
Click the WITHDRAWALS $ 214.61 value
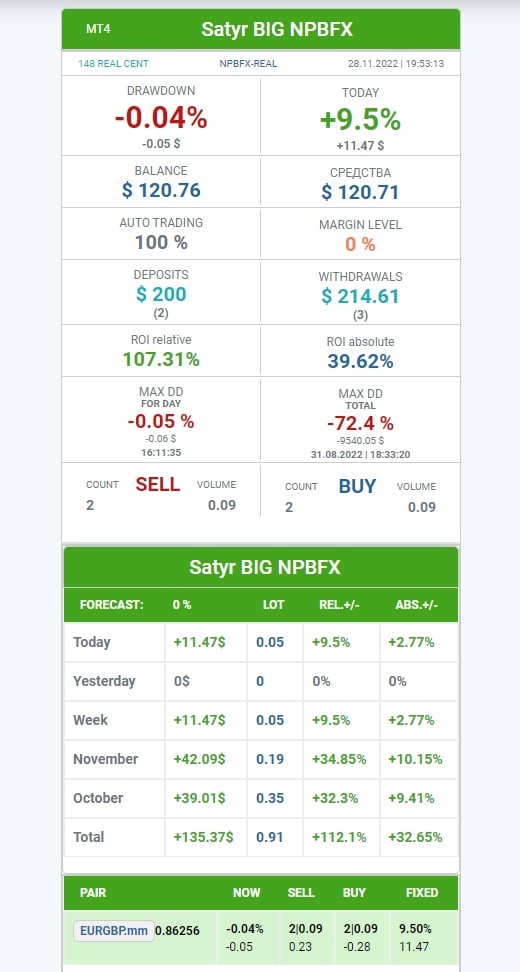pos(360,296)
